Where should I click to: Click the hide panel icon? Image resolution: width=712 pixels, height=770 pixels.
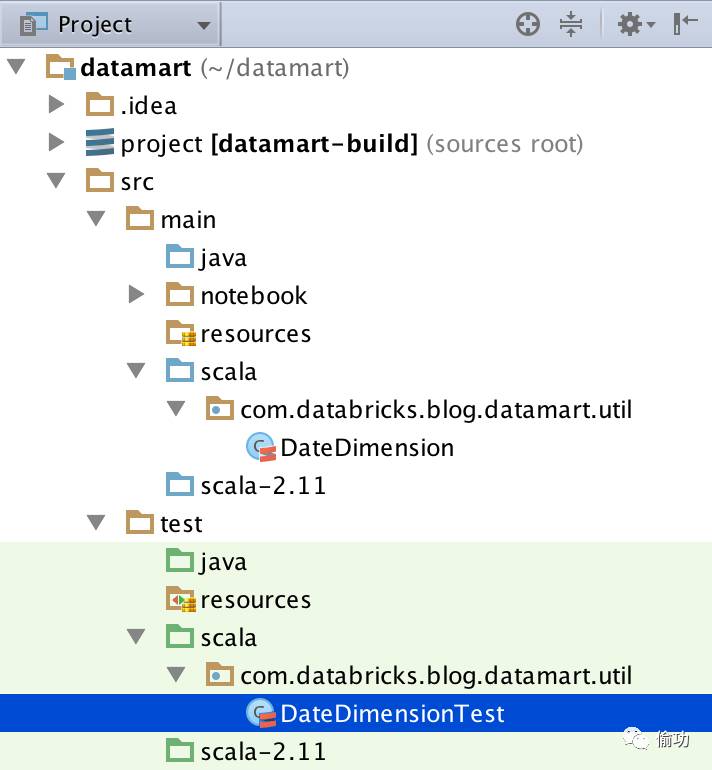pyautogui.click(x=685, y=24)
